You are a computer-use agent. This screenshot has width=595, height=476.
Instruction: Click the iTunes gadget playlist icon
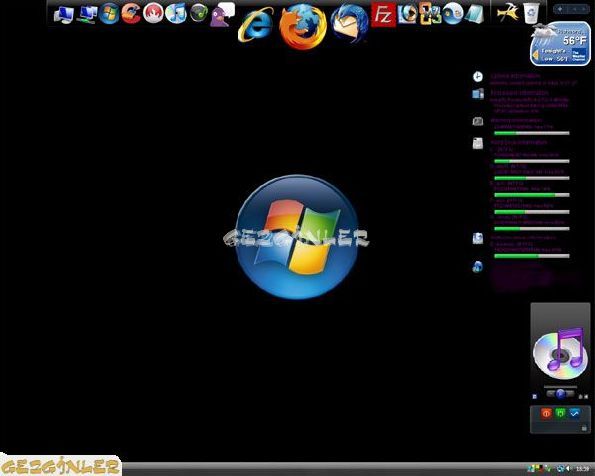click(x=535, y=397)
